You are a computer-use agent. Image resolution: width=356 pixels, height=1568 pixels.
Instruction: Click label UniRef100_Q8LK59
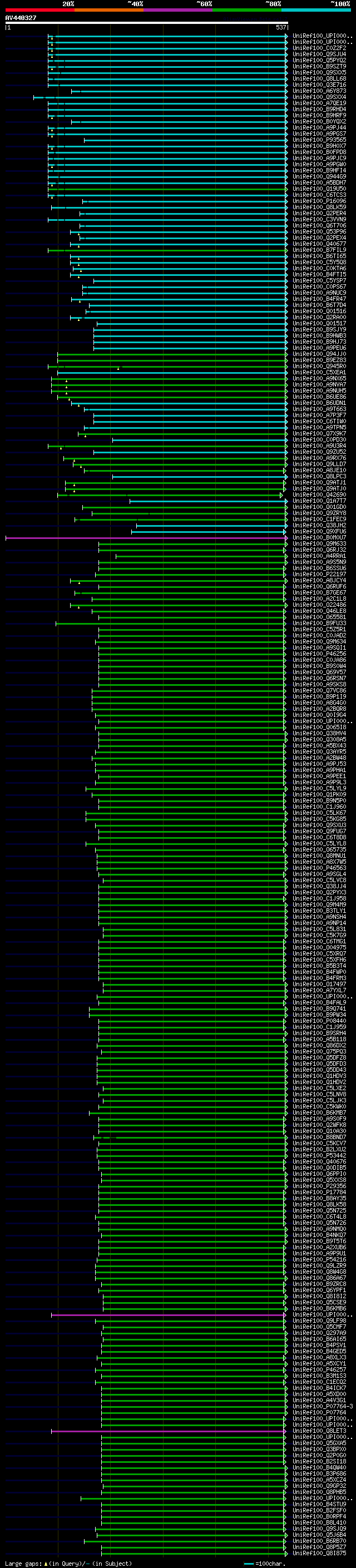[319, 207]
